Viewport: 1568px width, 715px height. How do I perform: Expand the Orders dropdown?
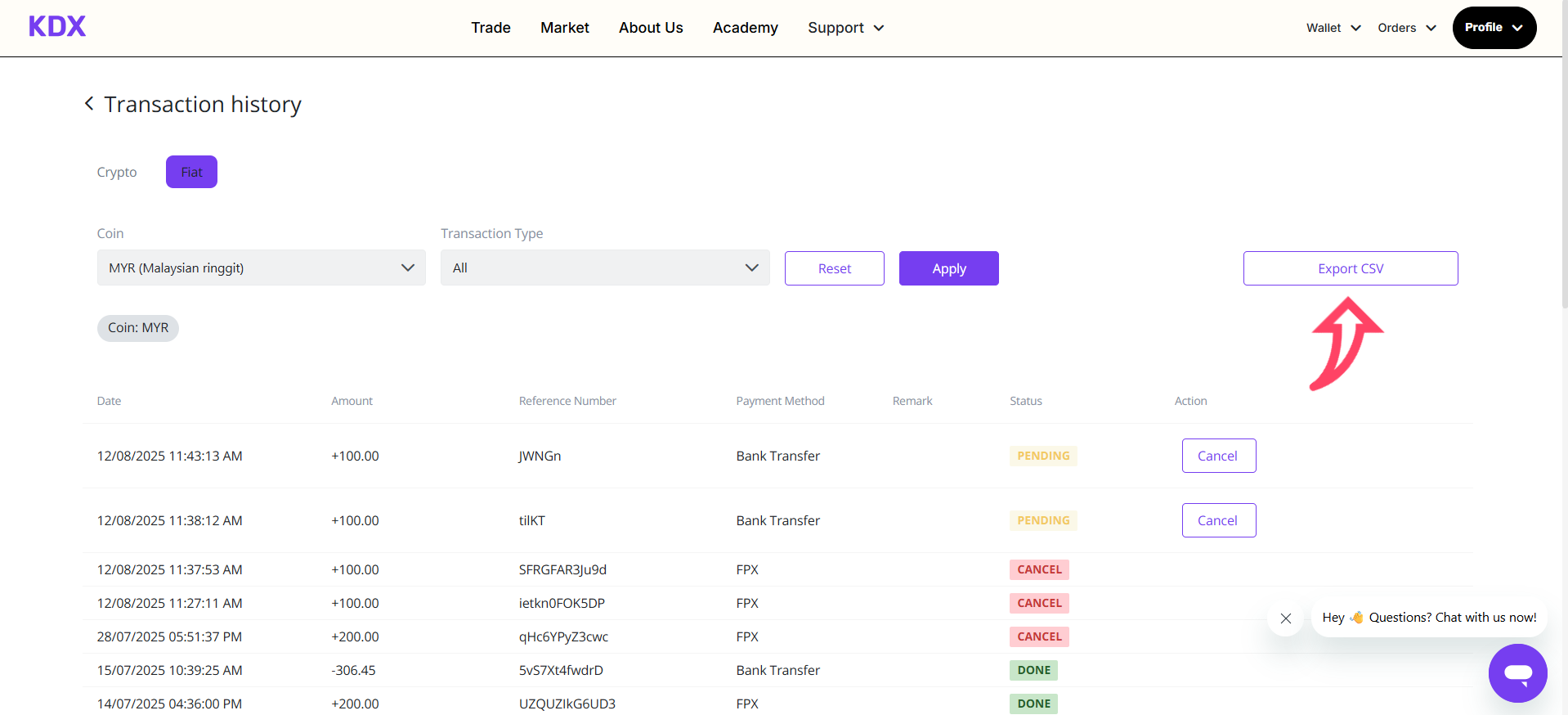1407,28
